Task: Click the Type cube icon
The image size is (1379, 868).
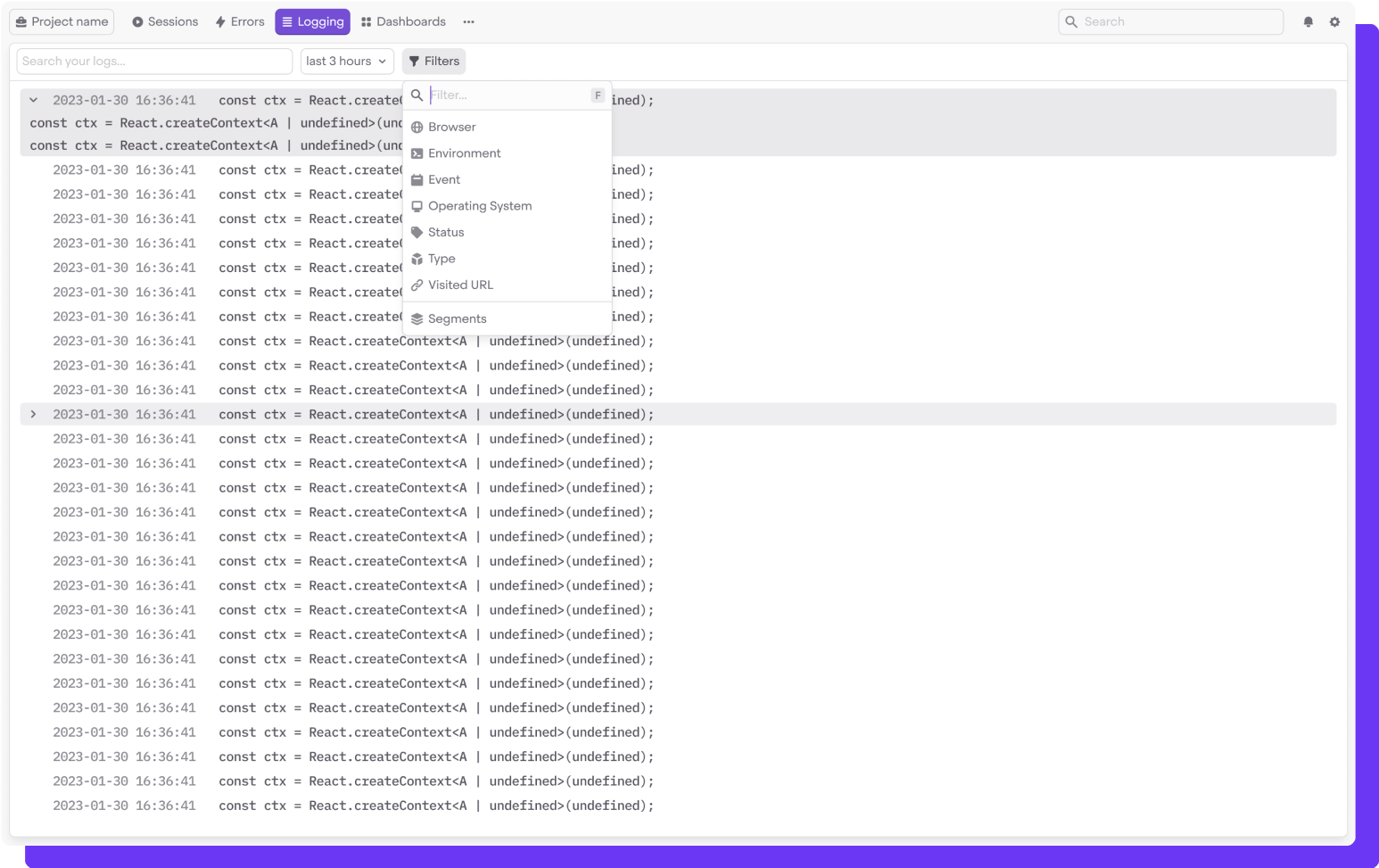Action: click(417, 259)
